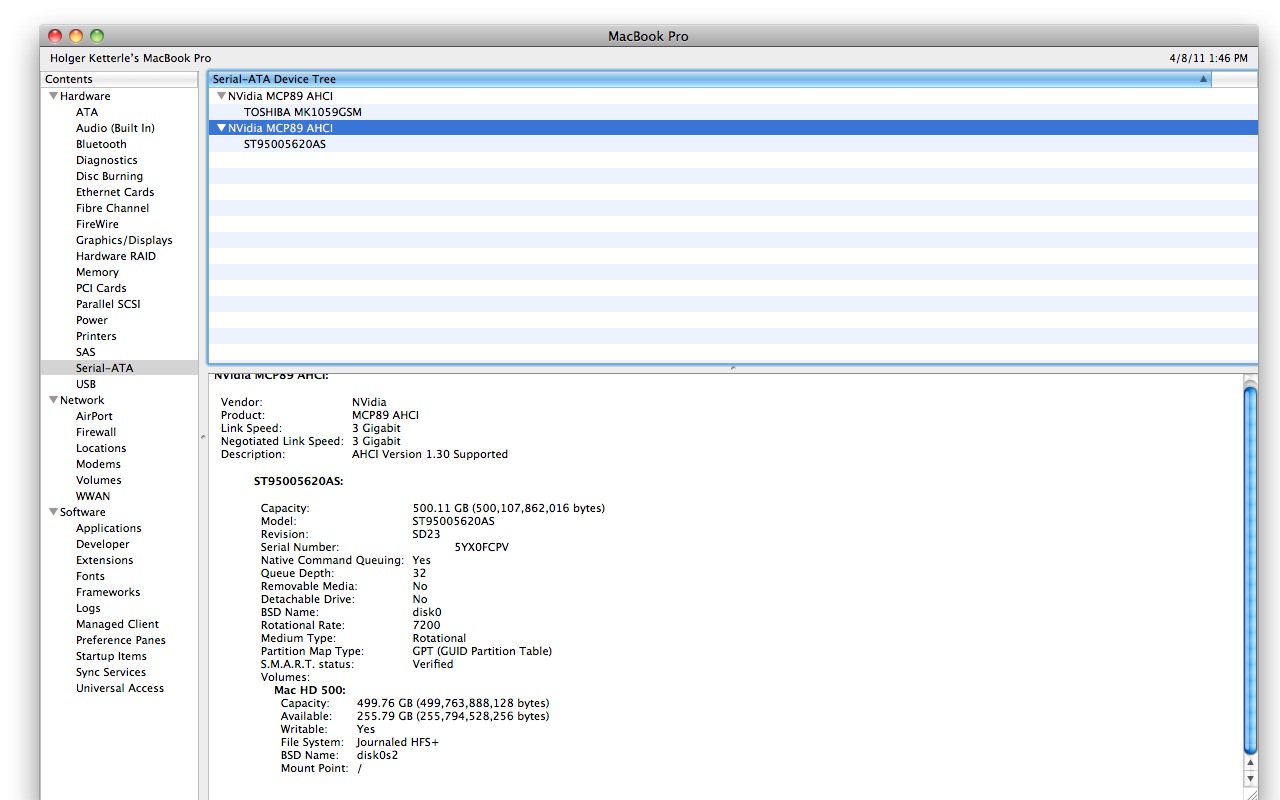Image resolution: width=1280 pixels, height=800 pixels.
Task: Open Startup Items entry
Action: click(x=111, y=656)
